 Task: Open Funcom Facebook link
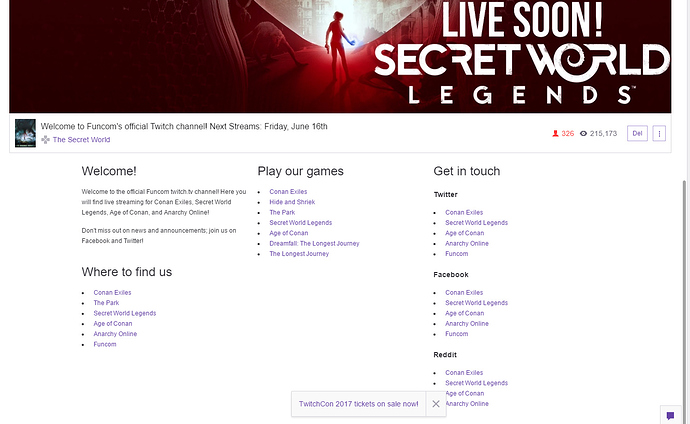(456, 334)
